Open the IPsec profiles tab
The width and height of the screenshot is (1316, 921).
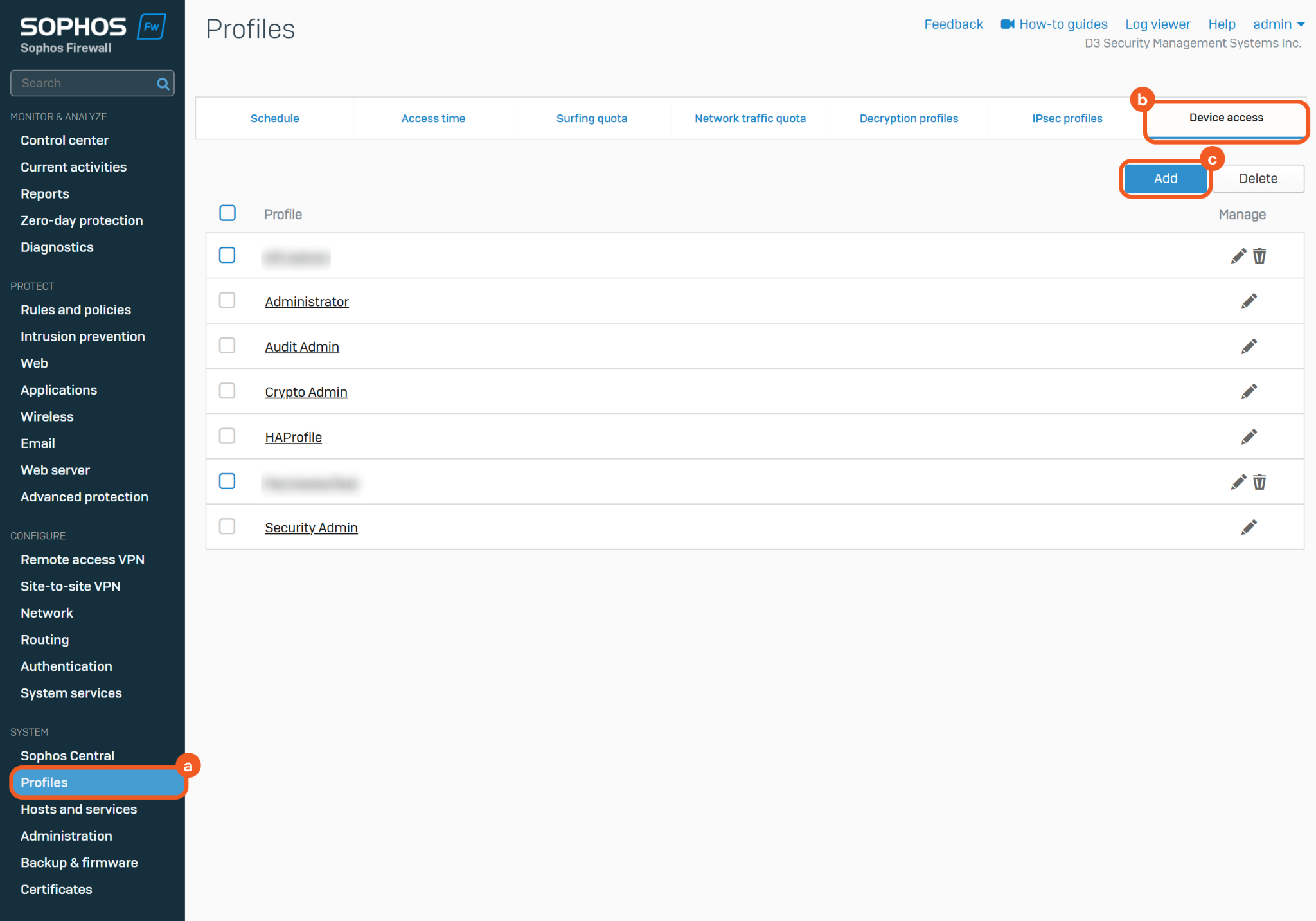click(x=1067, y=118)
